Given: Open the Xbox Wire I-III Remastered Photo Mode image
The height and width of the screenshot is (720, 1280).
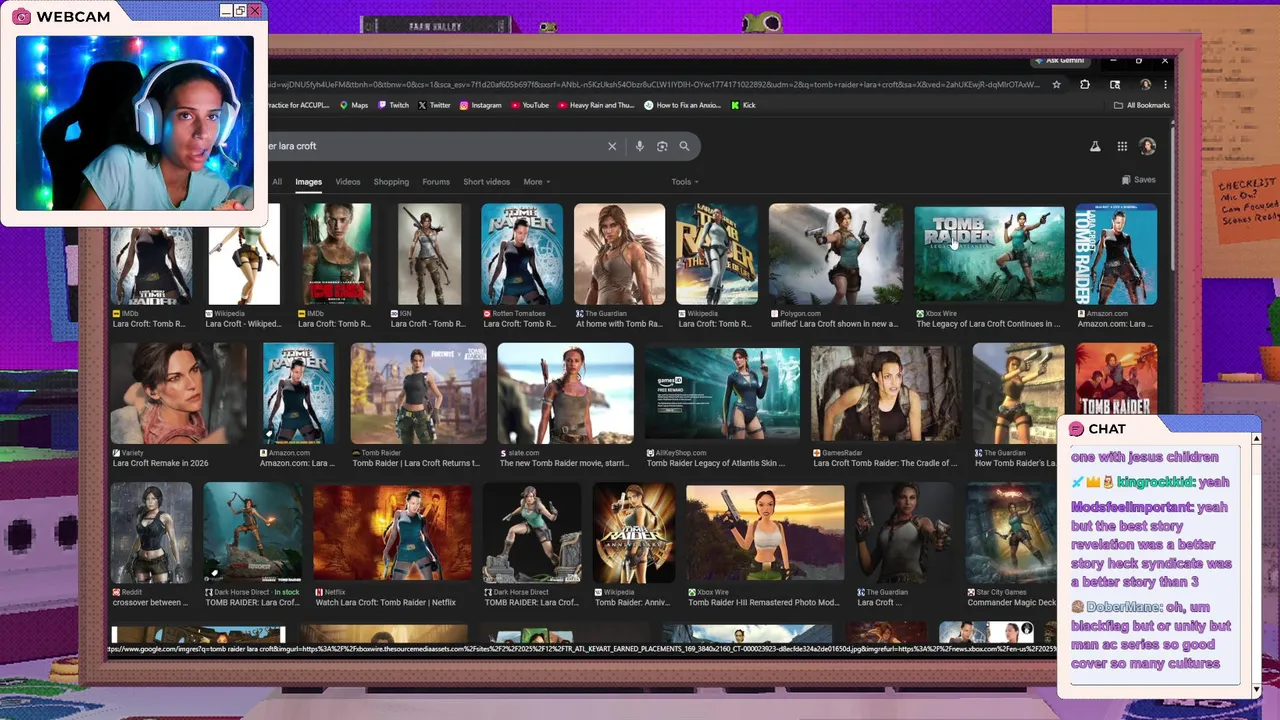Looking at the screenshot, I should coord(765,533).
